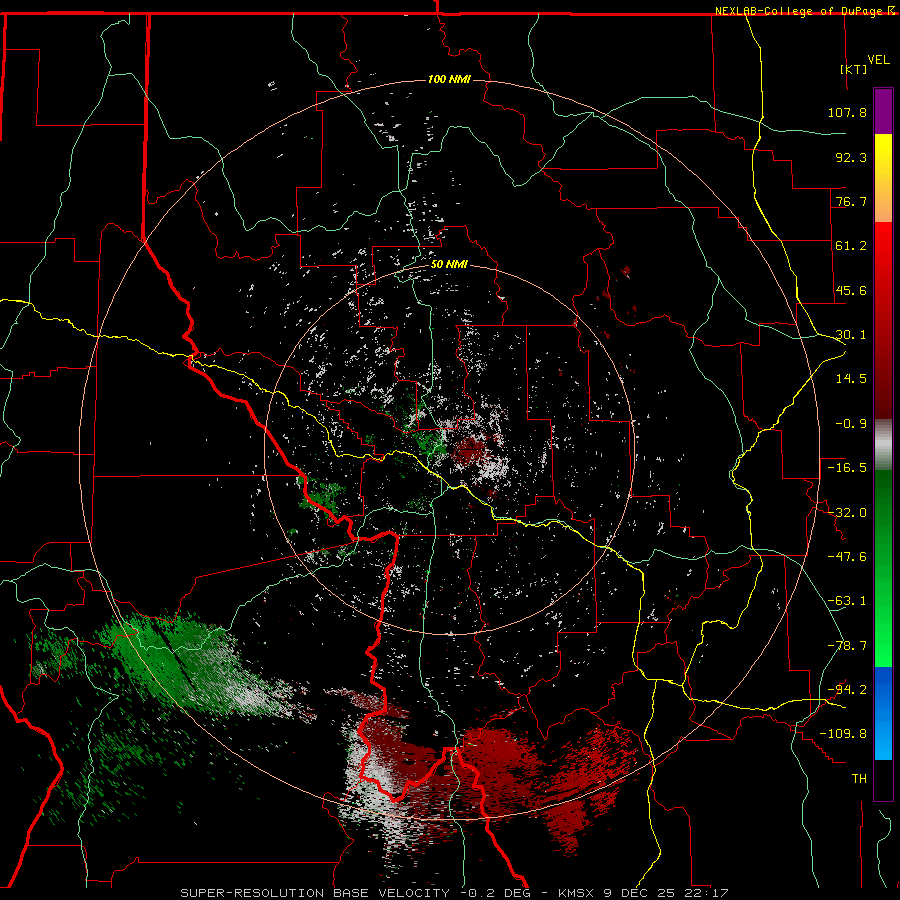Click the 45.6 value on velocity scale
Screen dimensions: 900x900
[x=851, y=290]
